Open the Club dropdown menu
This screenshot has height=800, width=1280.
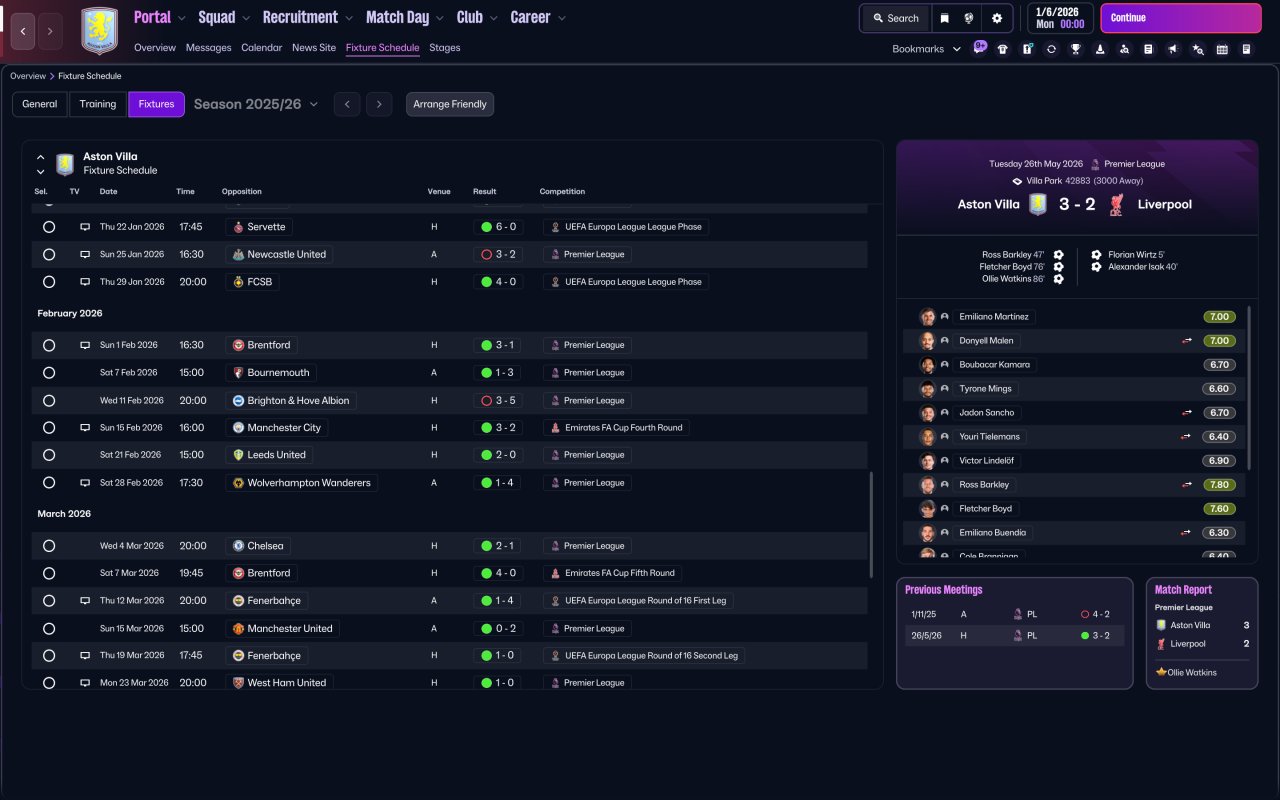tap(478, 17)
